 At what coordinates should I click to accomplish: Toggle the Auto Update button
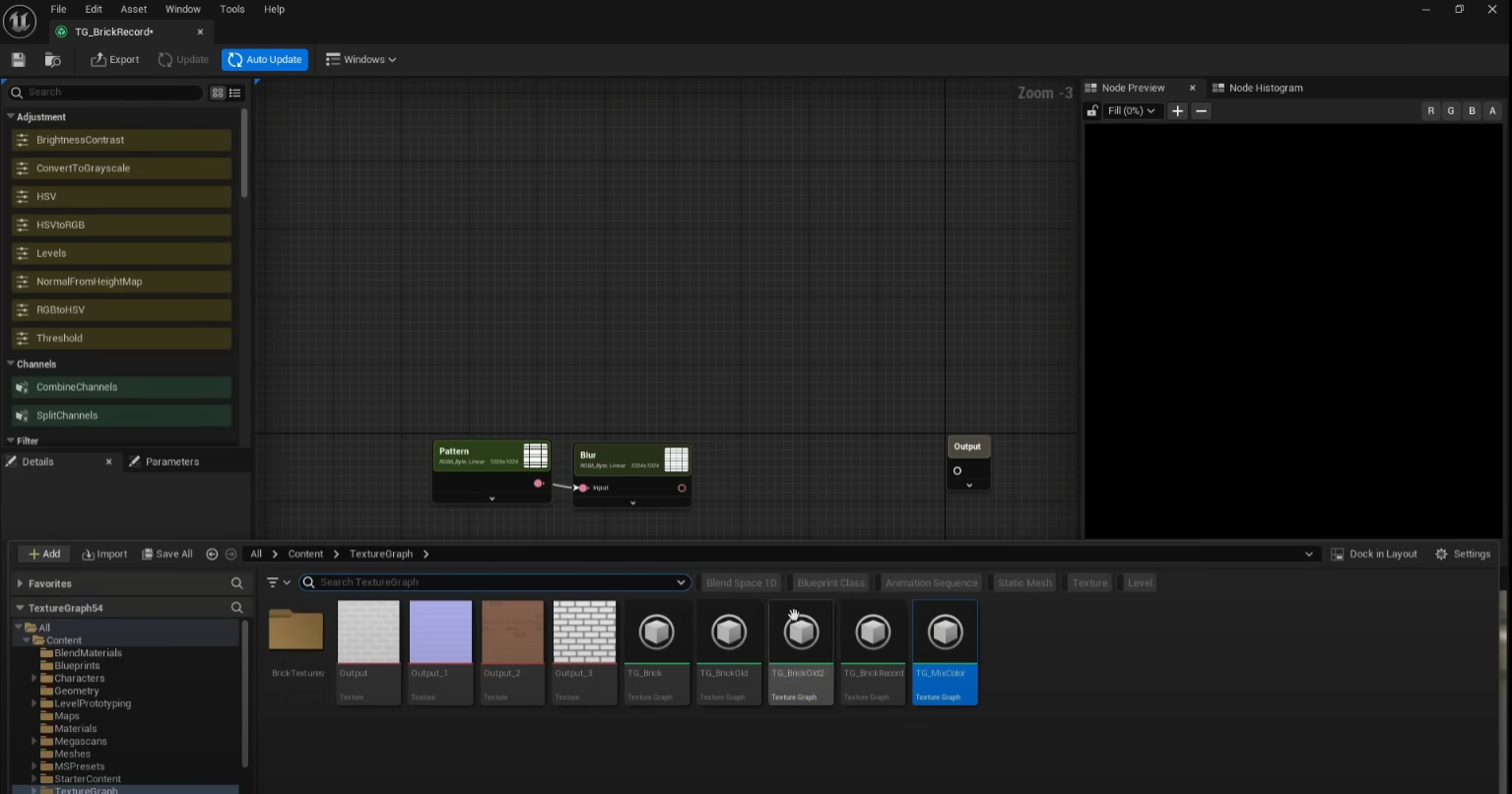264,60
